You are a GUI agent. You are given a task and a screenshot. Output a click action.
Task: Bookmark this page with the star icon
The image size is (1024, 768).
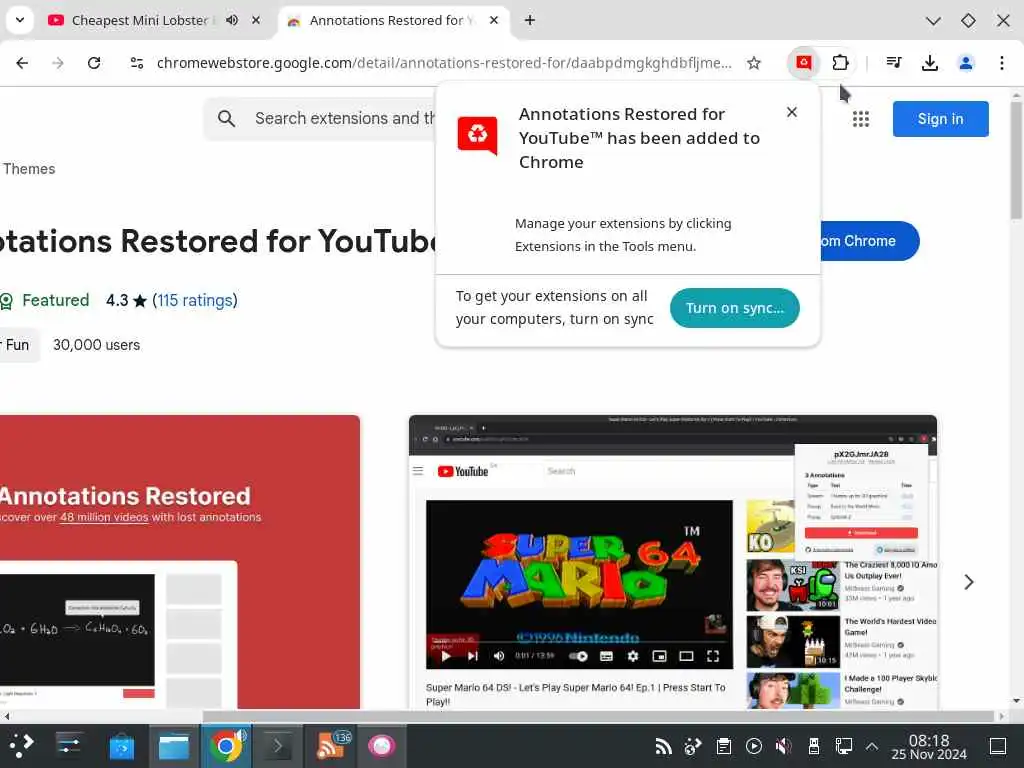[x=754, y=63]
